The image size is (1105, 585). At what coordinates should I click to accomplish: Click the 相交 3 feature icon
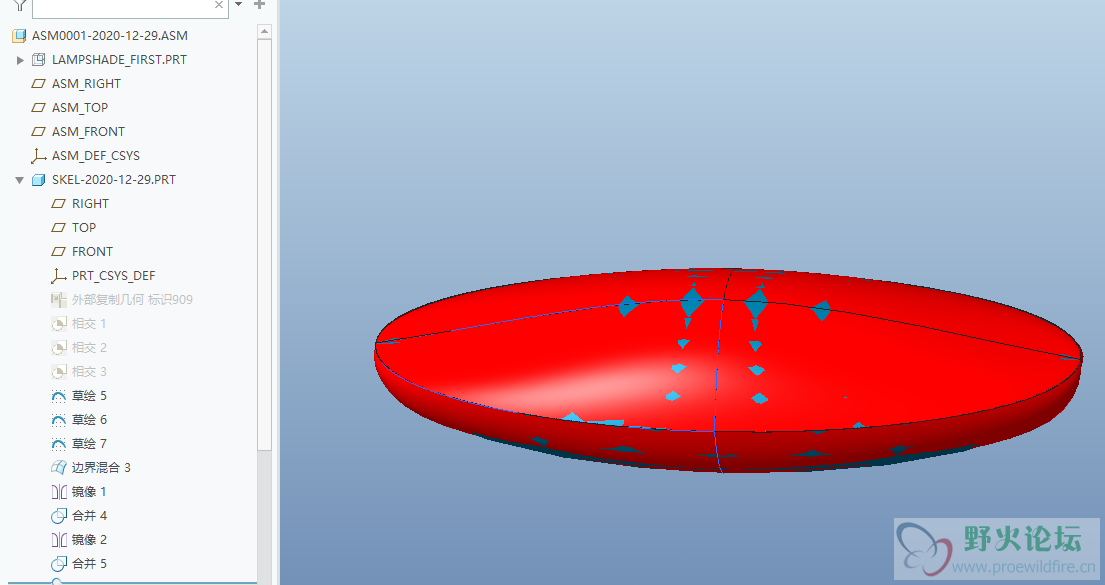58,372
